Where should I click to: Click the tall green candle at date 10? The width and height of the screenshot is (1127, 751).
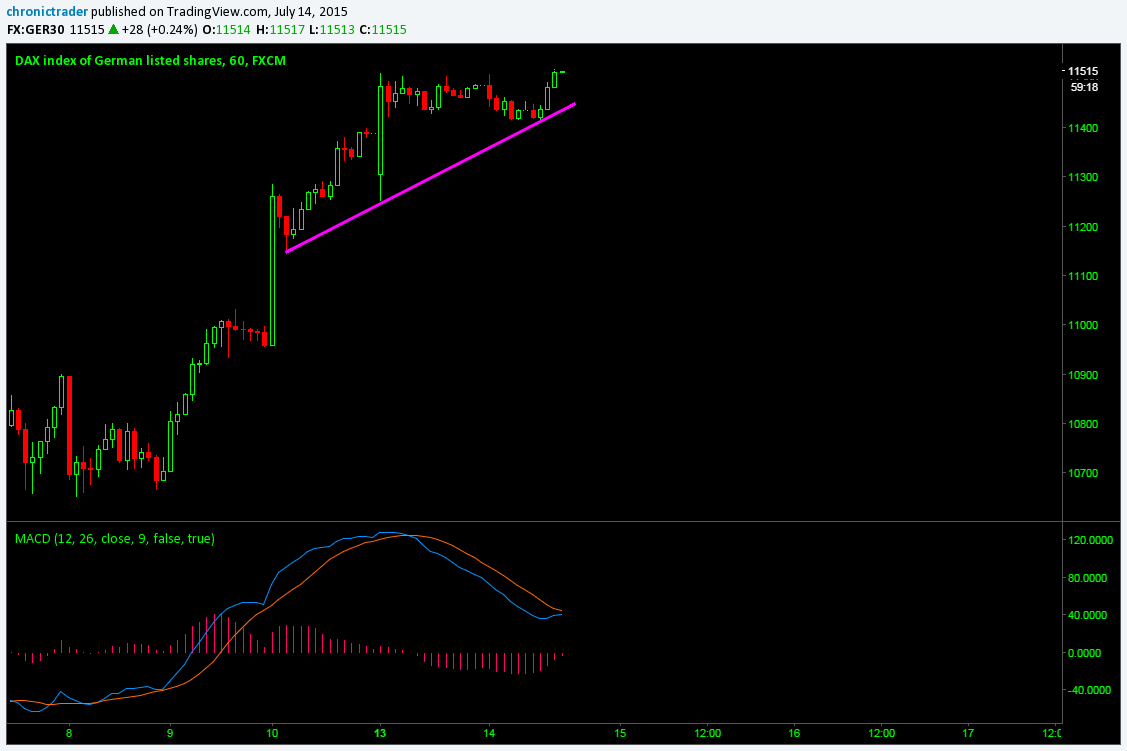pos(272,269)
